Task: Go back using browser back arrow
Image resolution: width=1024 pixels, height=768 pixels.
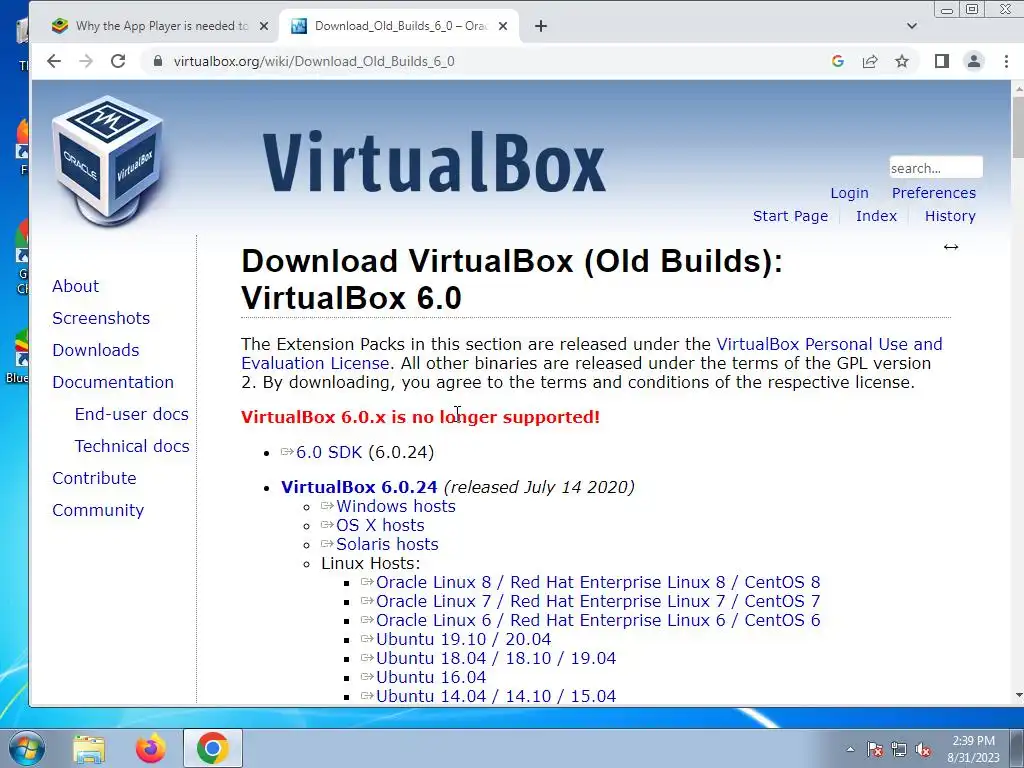Action: 54,61
